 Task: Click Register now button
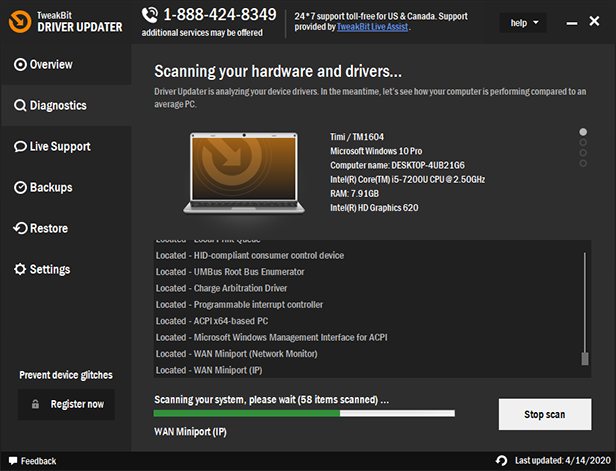pos(66,404)
